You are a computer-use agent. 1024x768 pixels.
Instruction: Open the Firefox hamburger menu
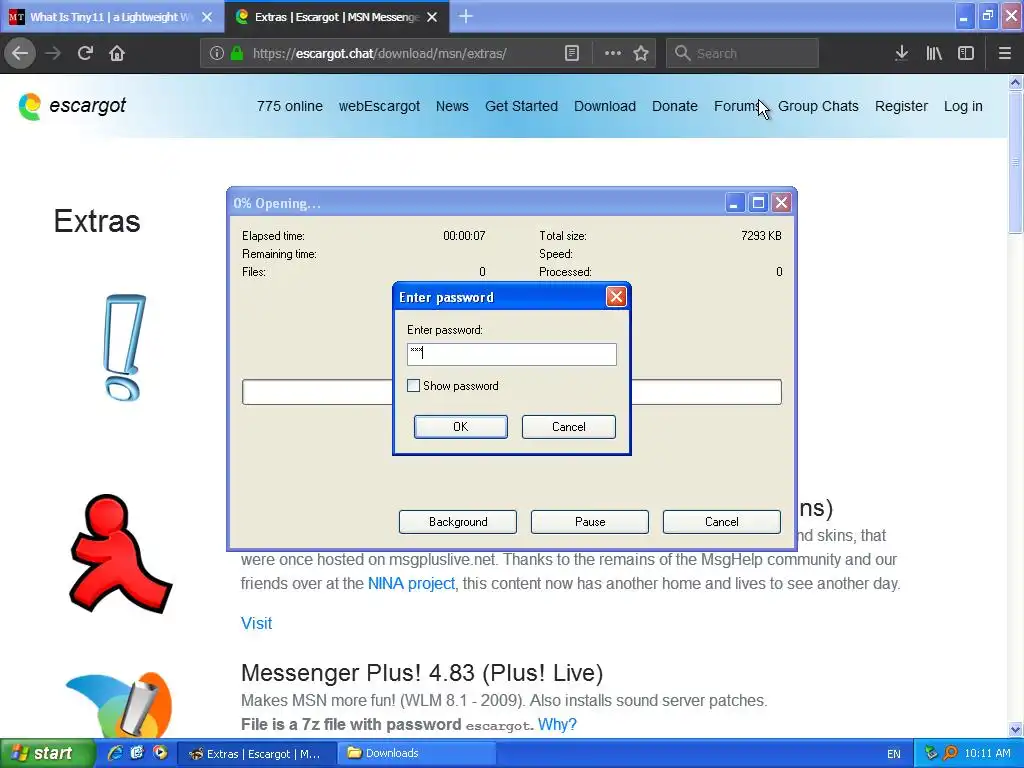click(1004, 53)
